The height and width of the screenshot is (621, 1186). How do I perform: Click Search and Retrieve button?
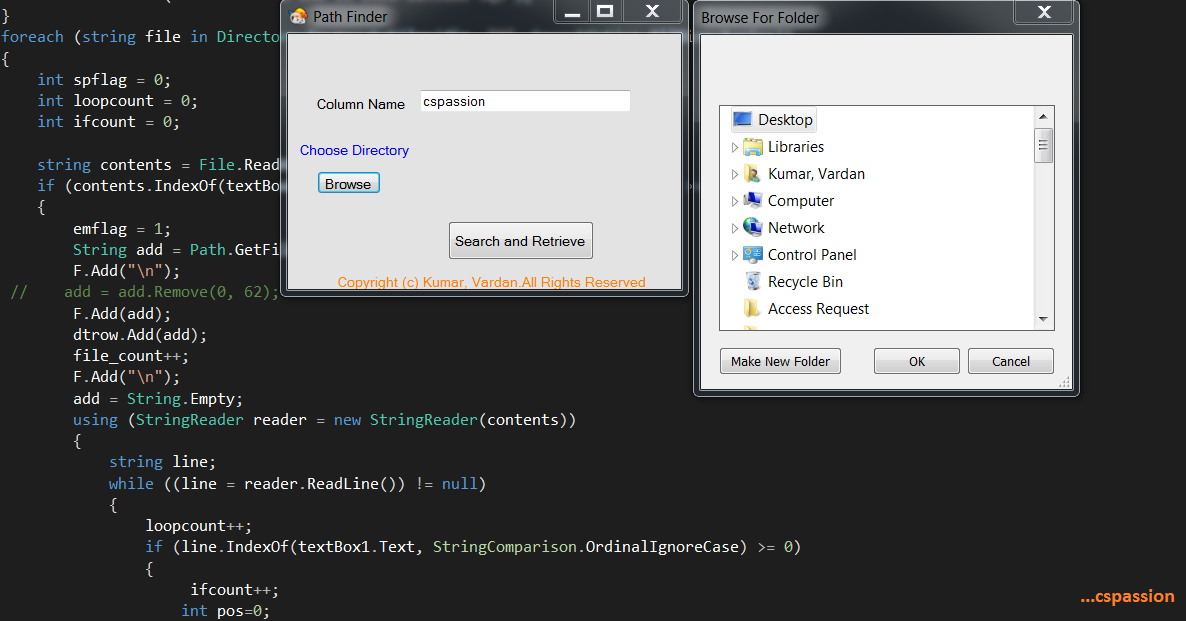click(x=520, y=241)
